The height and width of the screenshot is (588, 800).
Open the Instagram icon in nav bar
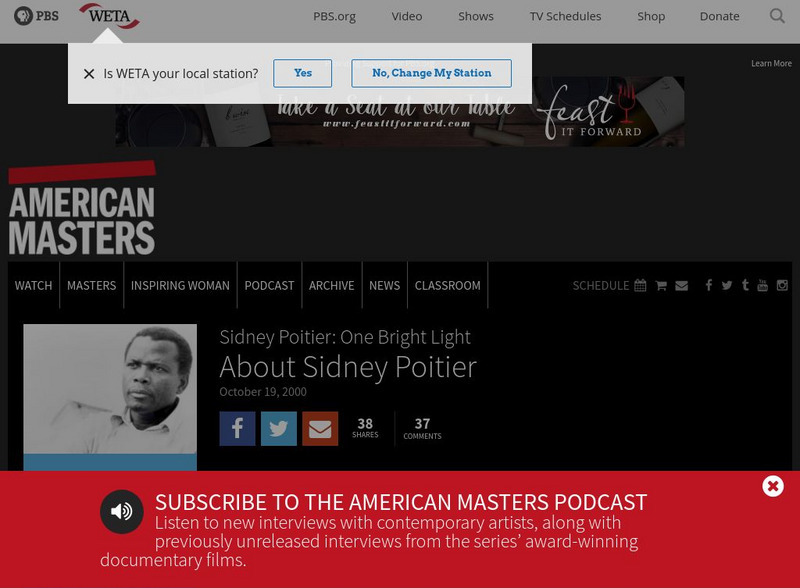782,285
